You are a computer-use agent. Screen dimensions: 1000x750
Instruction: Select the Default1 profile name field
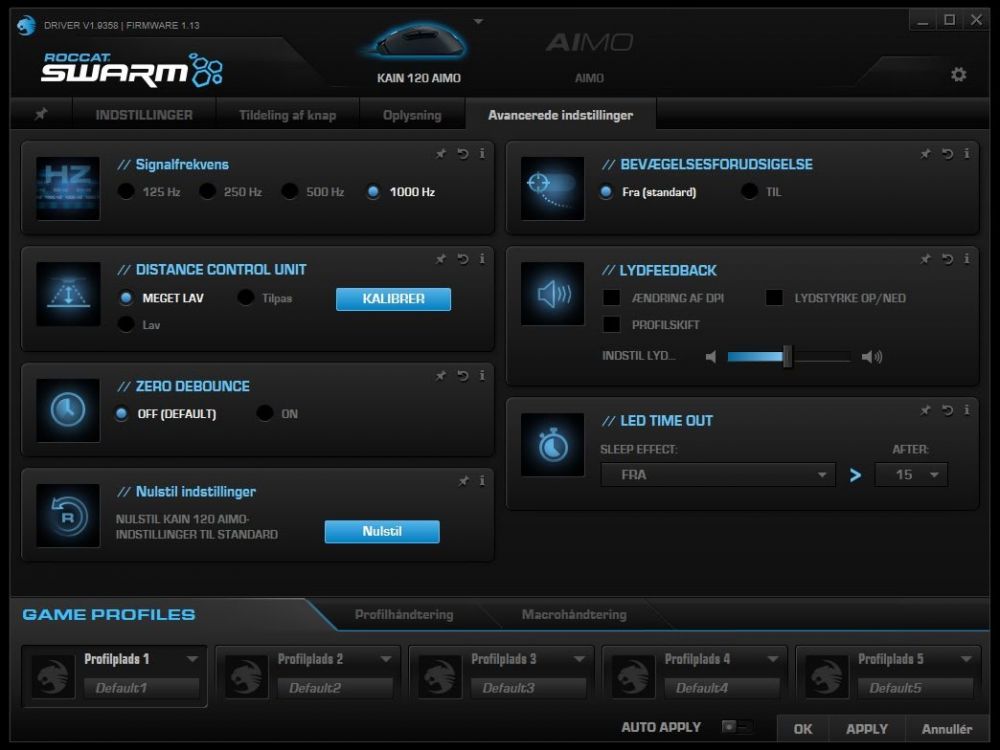[142, 688]
